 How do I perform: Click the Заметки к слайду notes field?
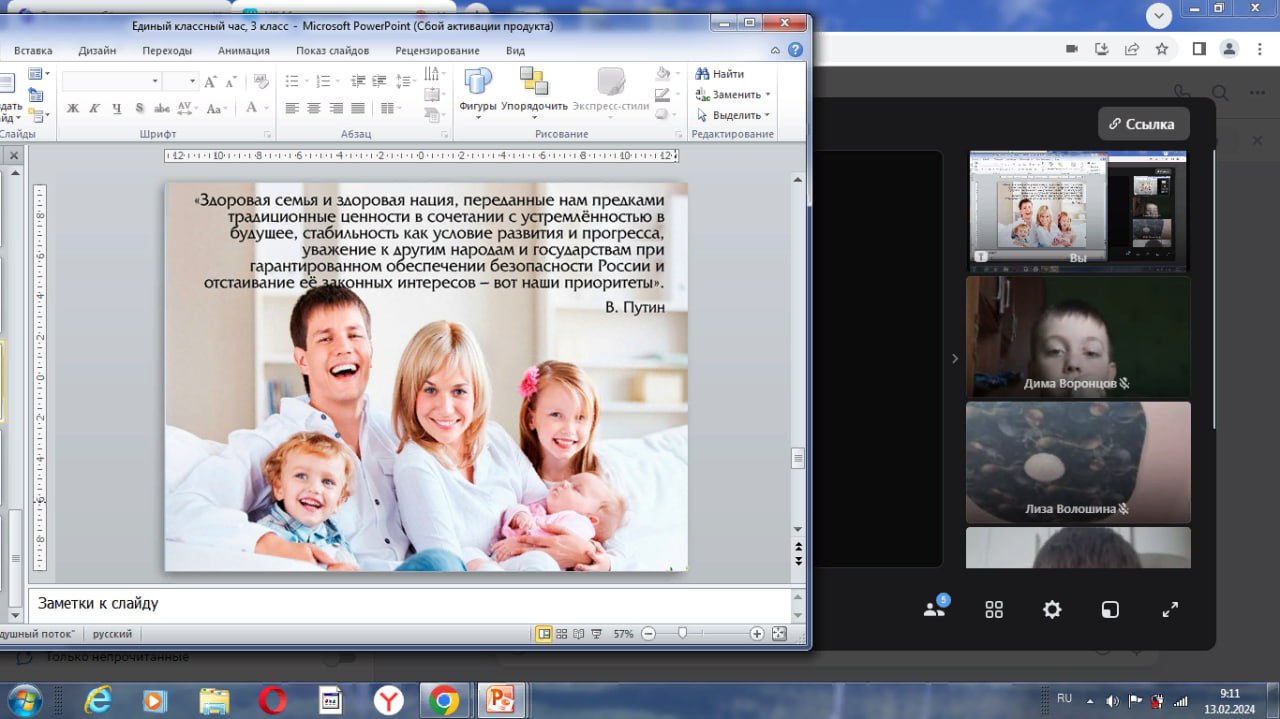coord(409,604)
